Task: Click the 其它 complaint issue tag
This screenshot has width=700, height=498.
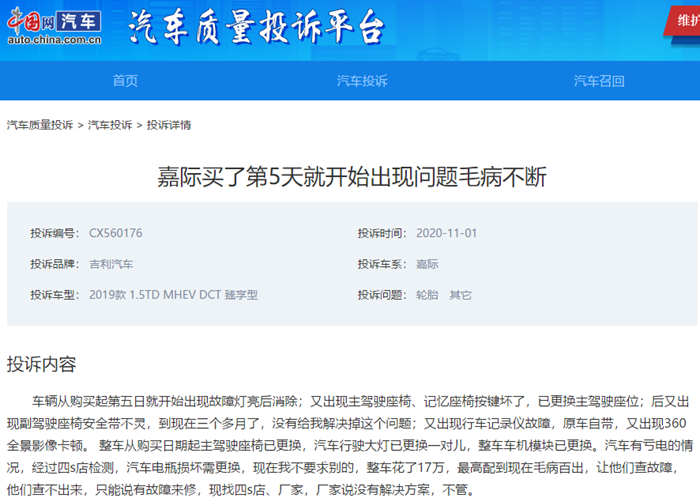Action: (460, 295)
